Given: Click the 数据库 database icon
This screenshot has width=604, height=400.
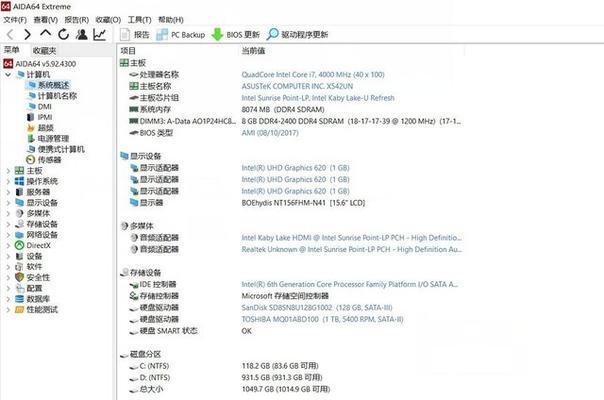Looking at the screenshot, I should 19,299.
